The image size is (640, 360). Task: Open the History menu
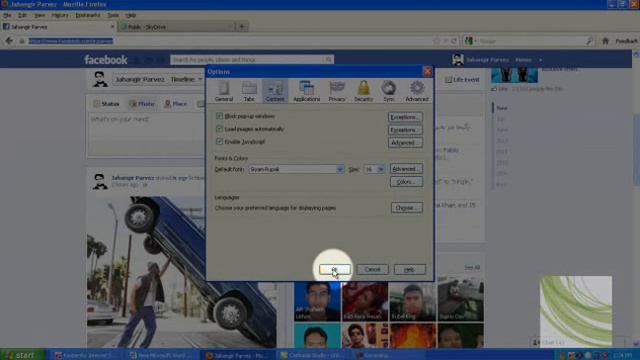pyautogui.click(x=60, y=15)
